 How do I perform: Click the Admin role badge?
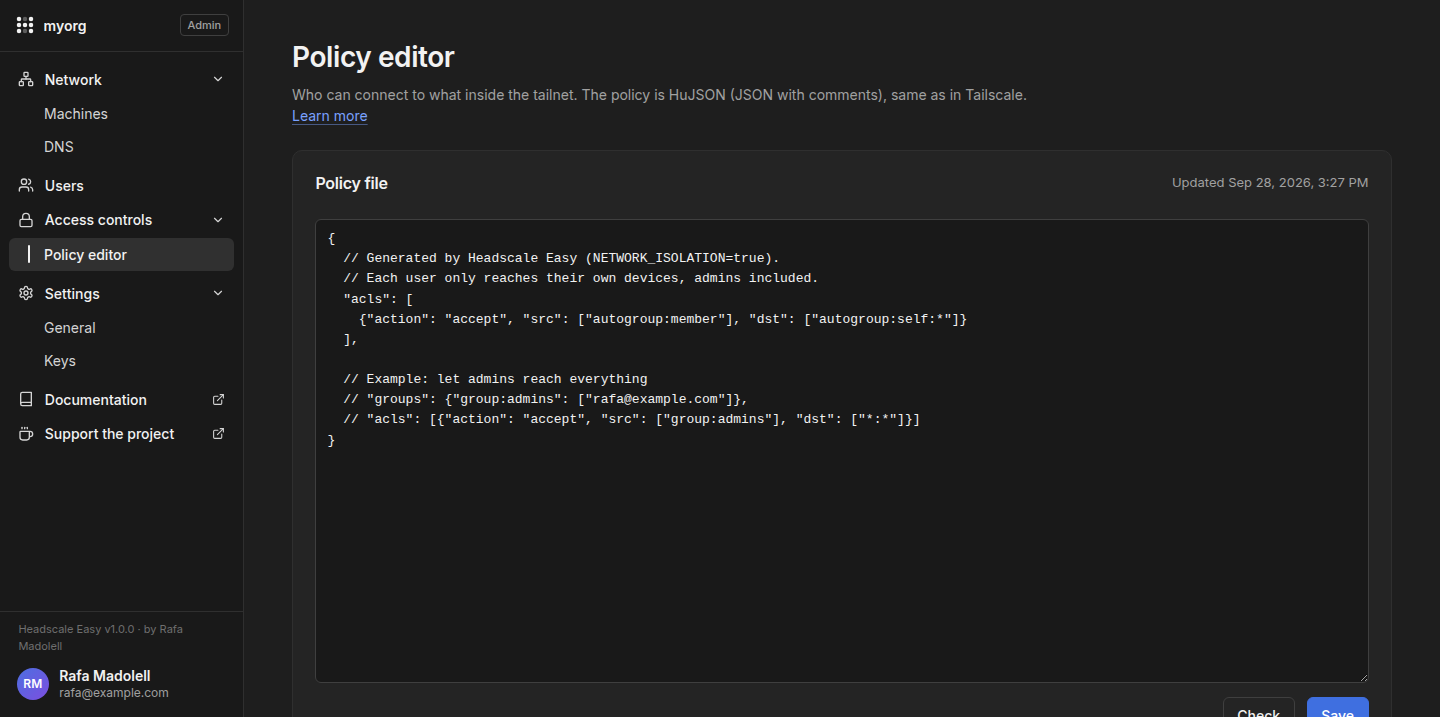(x=204, y=25)
